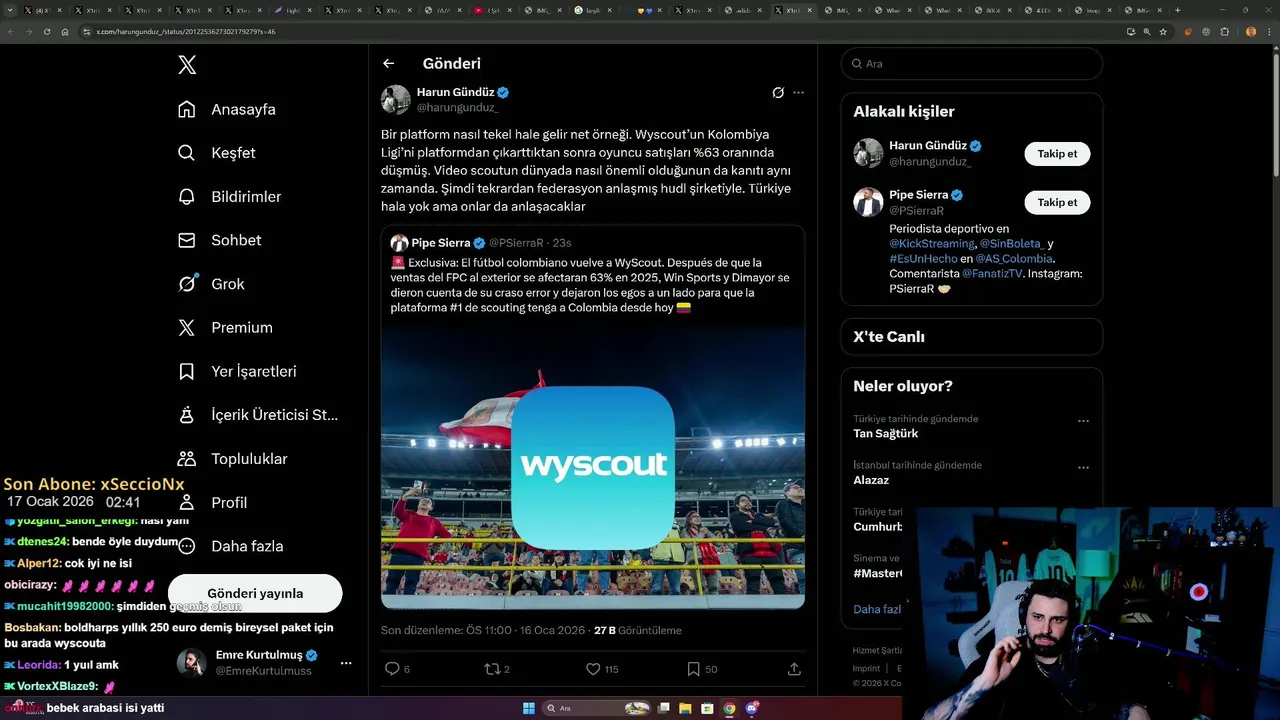This screenshot has width=1280, height=720.
Task: Go back using the arrow beside Gönderi
Action: coord(388,63)
